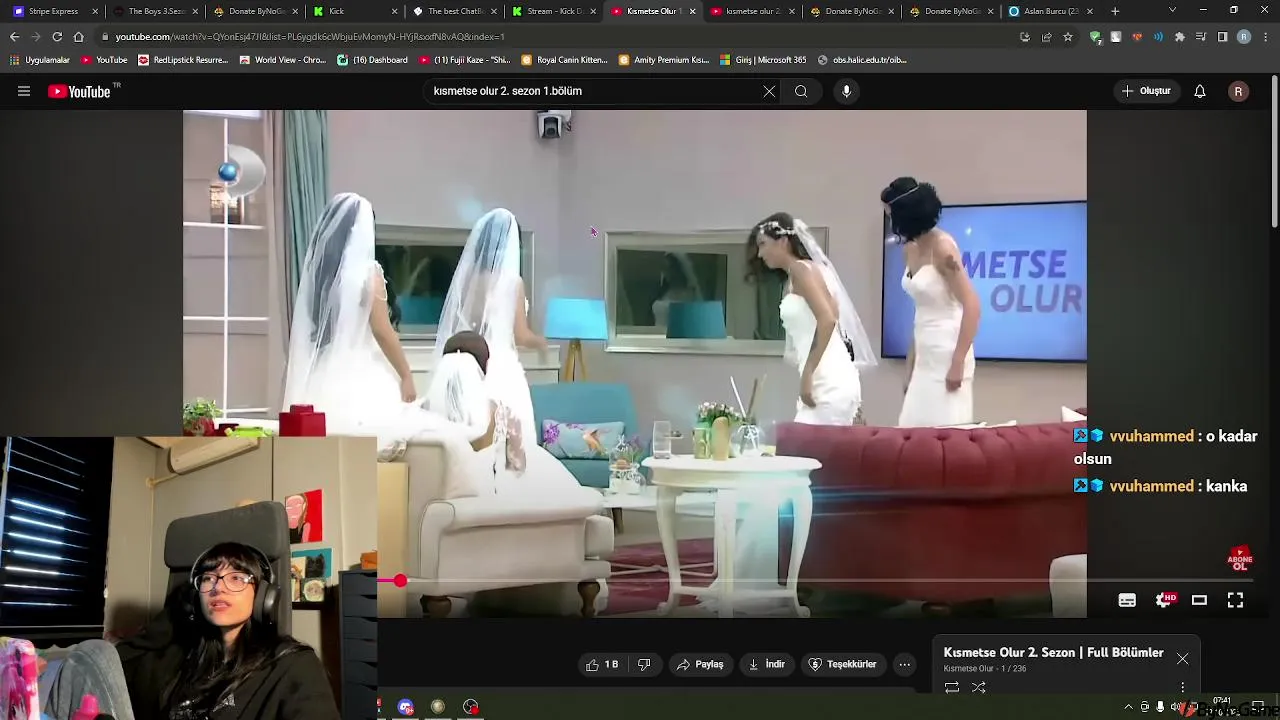Open RedLipstick Resurre bookmark
The image size is (1280, 720).
[x=184, y=60]
